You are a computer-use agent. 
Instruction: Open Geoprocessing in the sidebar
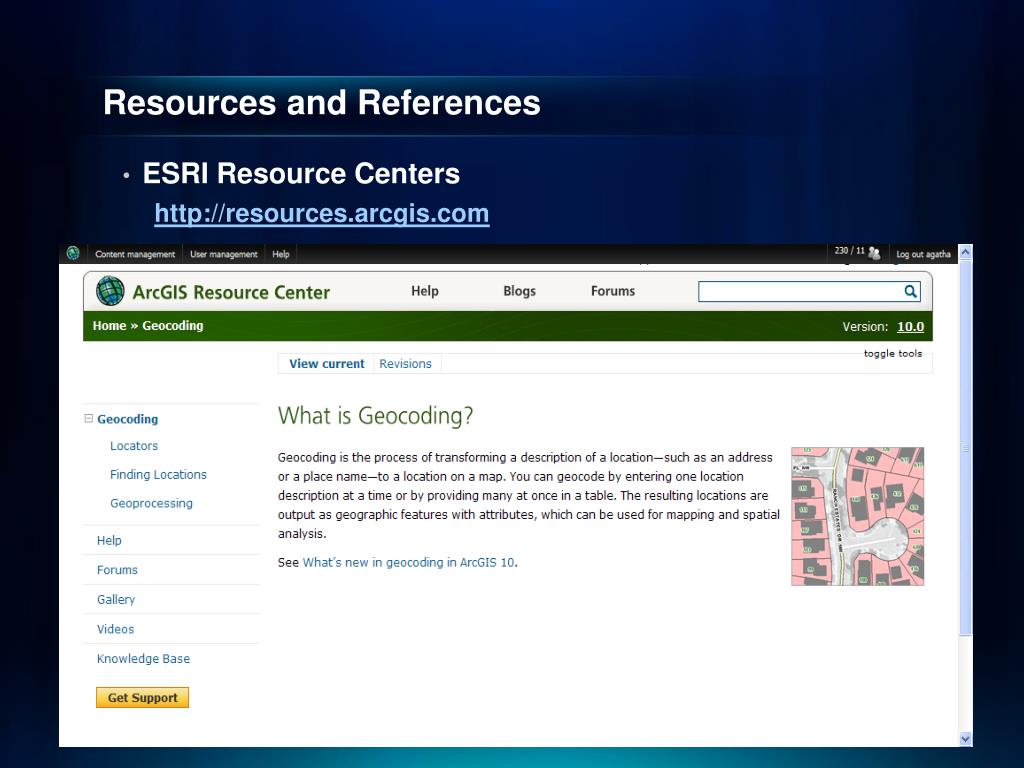[x=152, y=504]
